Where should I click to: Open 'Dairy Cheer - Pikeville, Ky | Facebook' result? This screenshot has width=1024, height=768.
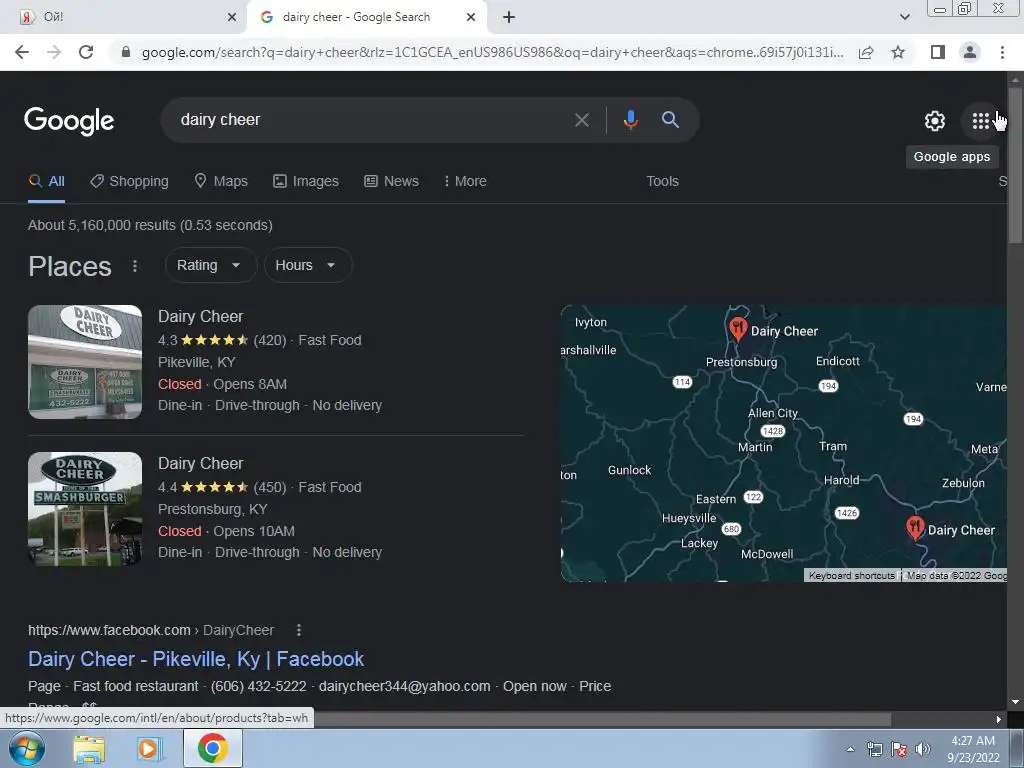pos(196,659)
